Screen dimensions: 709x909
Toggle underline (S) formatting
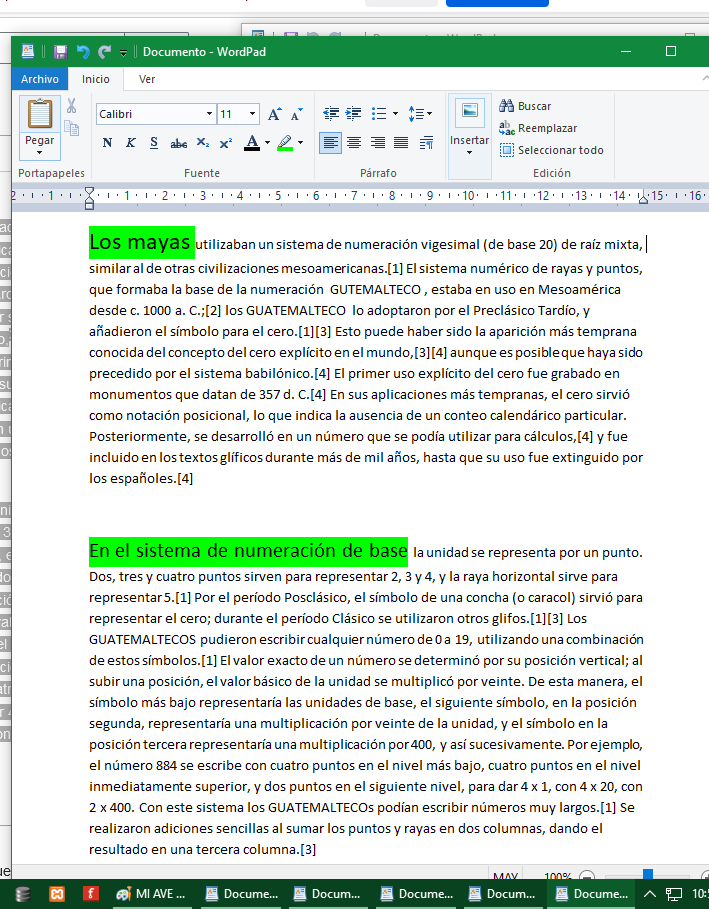pos(154,143)
